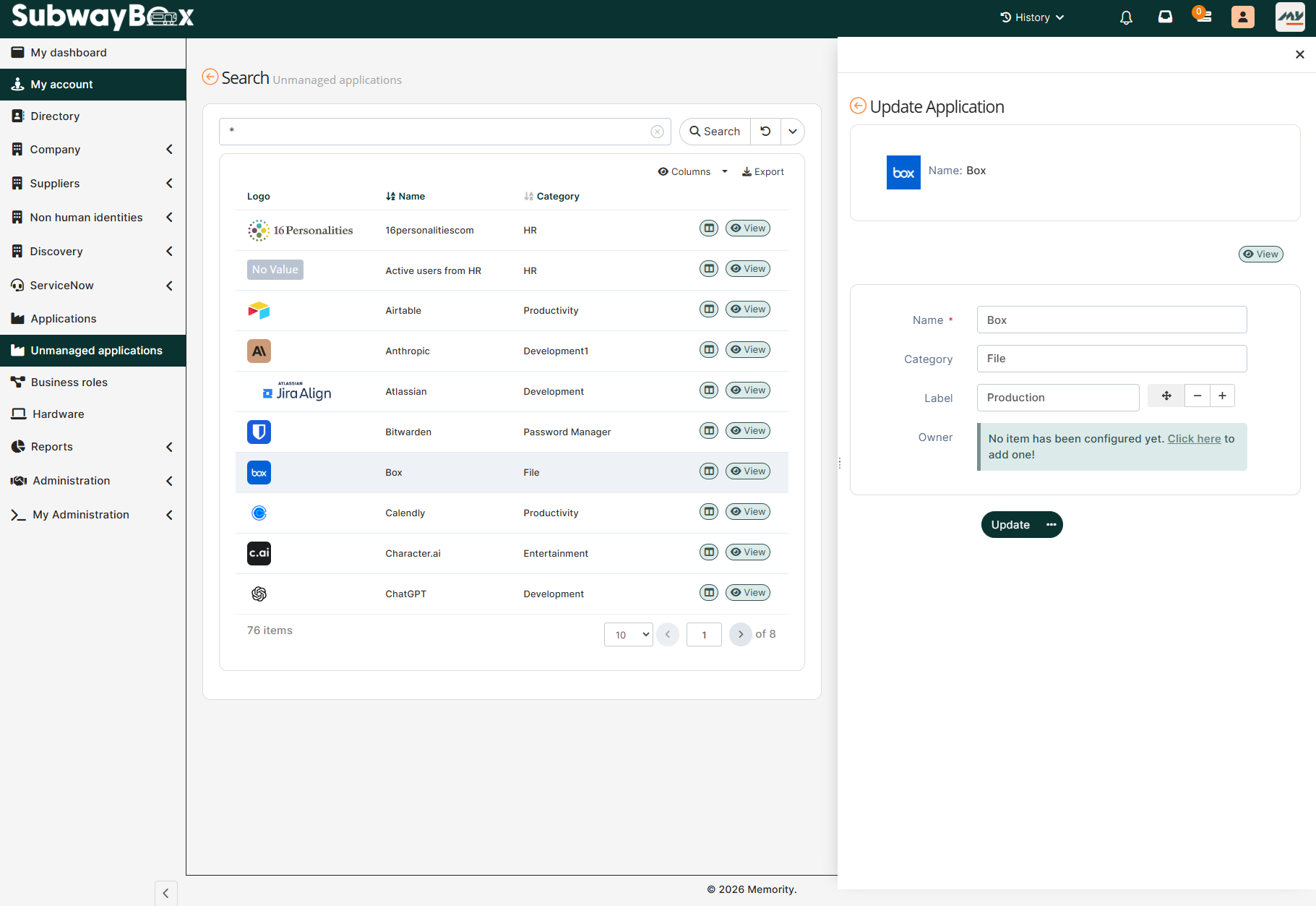This screenshot has height=906, width=1316.
Task: Remove label with the minus button
Action: click(1197, 396)
